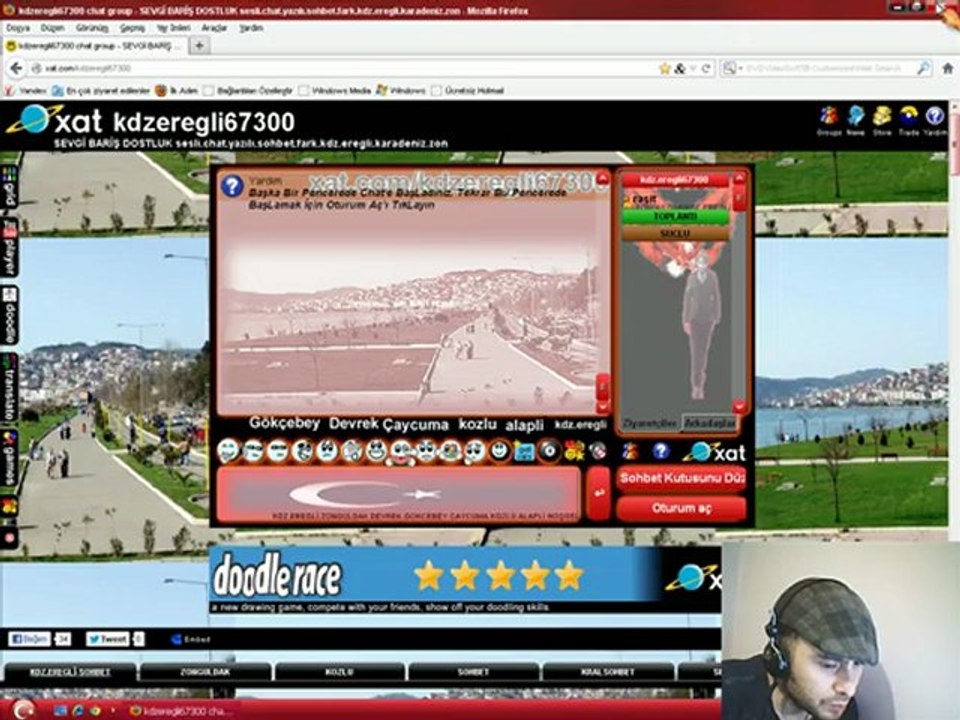Click the red kdz.eregli67300 user list header
The image size is (960, 720).
(x=675, y=179)
